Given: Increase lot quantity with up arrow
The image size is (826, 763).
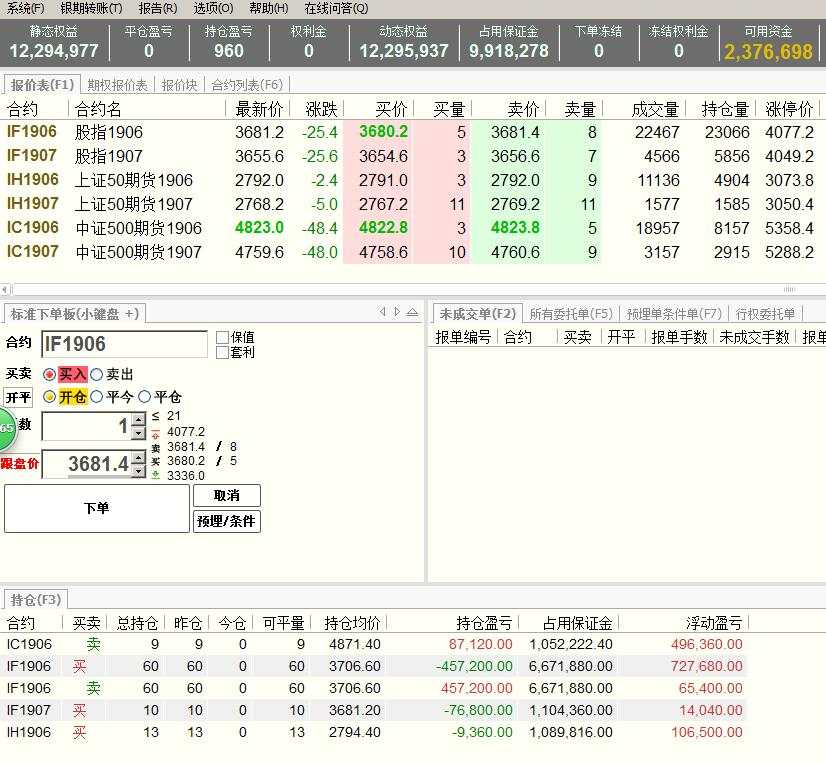Looking at the screenshot, I should [x=138, y=419].
